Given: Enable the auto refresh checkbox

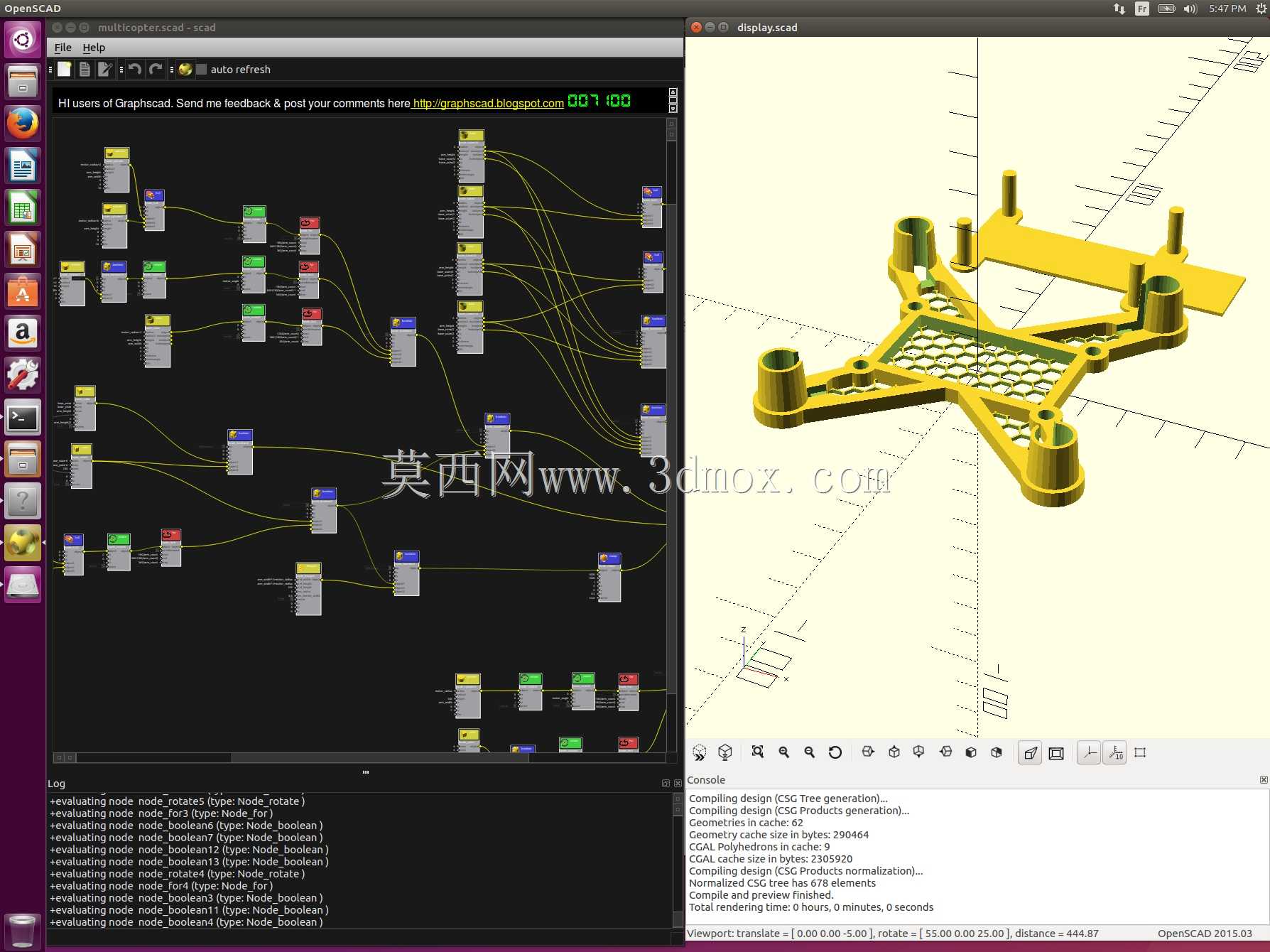Looking at the screenshot, I should pyautogui.click(x=202, y=69).
